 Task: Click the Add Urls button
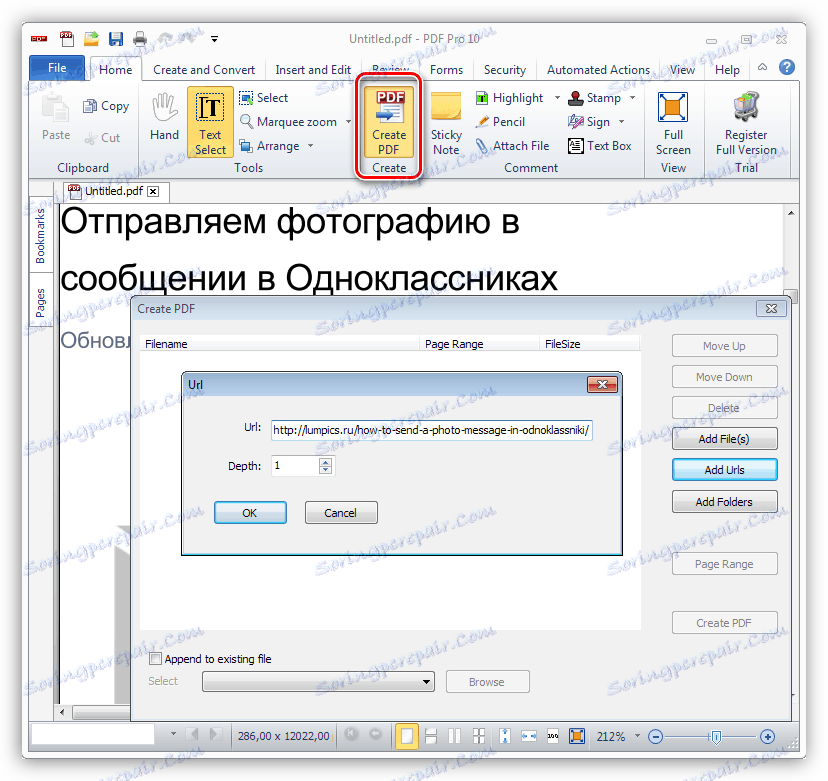click(x=724, y=470)
